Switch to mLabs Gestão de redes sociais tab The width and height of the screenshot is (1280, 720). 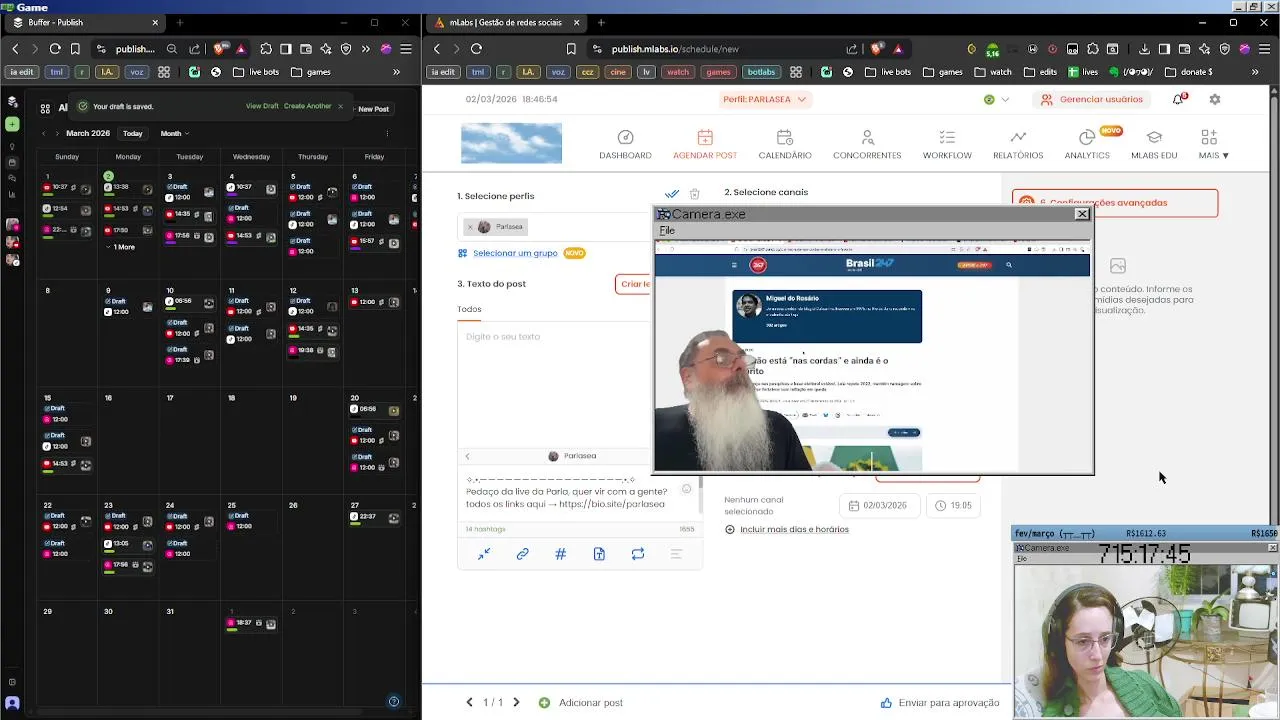click(505, 22)
